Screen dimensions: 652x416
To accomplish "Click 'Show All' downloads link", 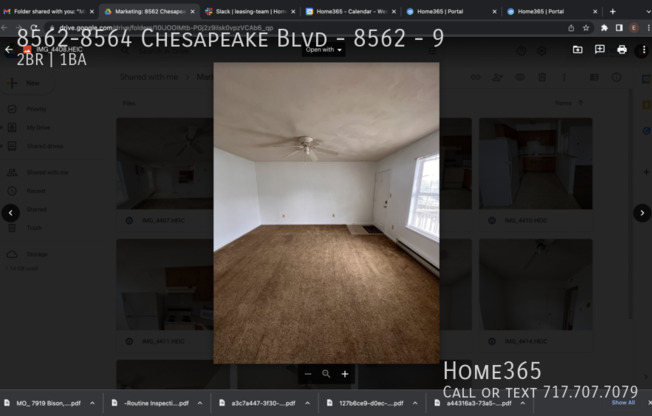I will coord(623,403).
